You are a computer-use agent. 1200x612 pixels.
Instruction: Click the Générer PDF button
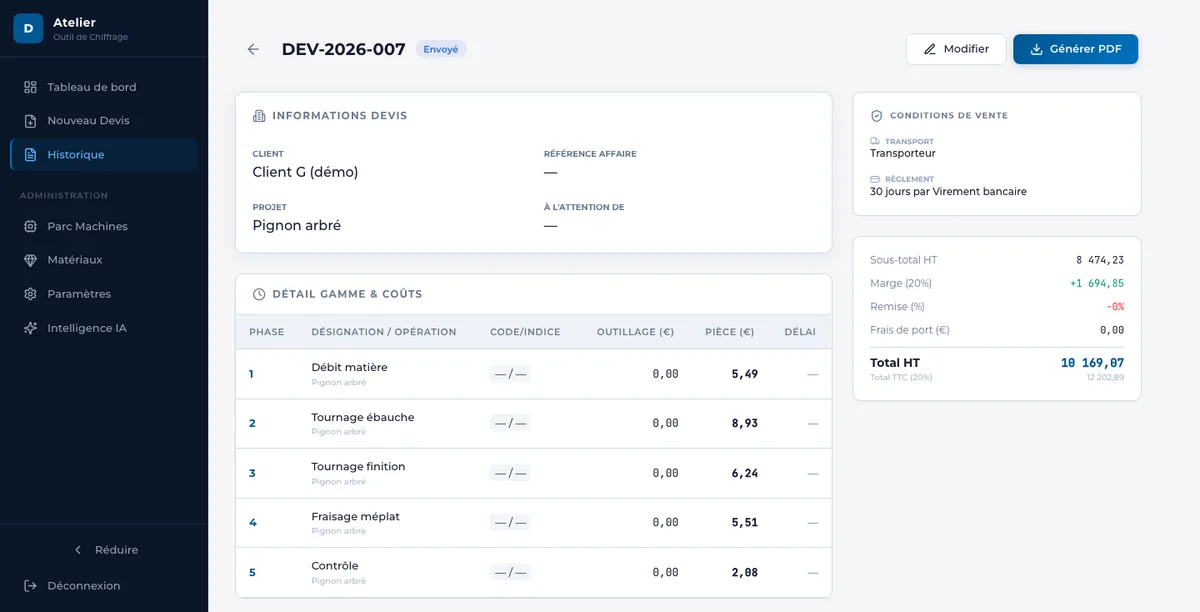(x=1075, y=49)
